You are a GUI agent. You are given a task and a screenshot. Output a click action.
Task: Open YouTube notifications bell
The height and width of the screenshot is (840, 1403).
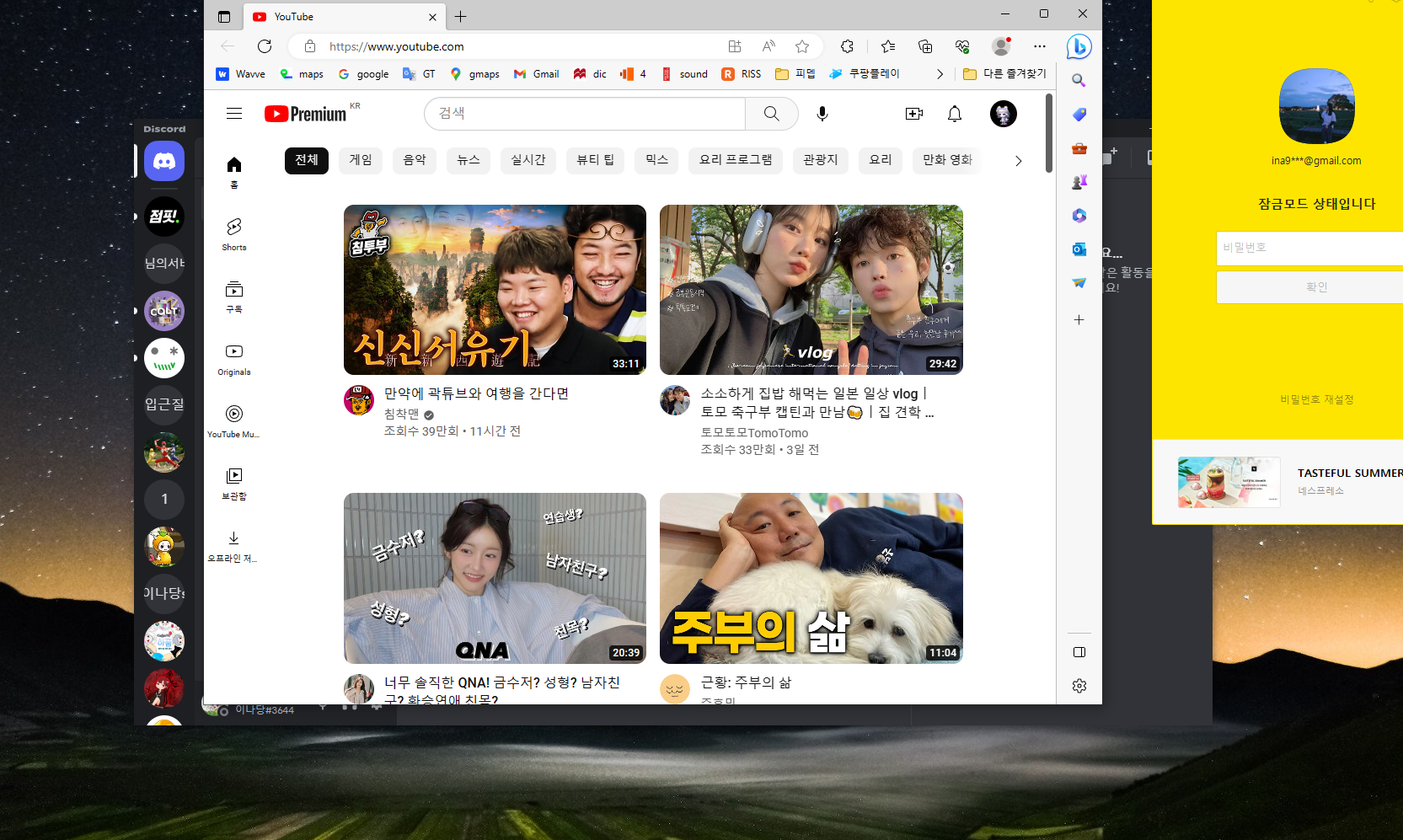[x=954, y=114]
